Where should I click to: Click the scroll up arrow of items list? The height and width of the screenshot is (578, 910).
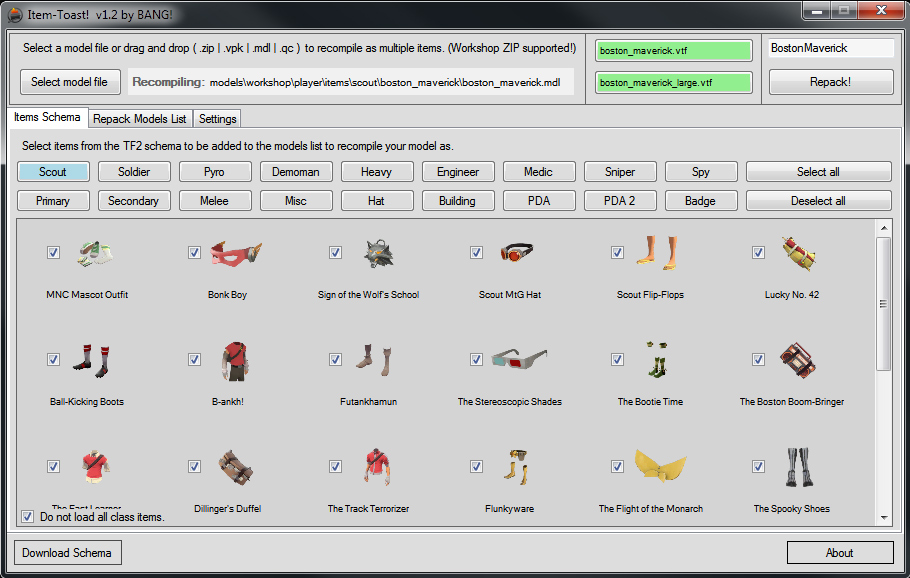(x=883, y=227)
